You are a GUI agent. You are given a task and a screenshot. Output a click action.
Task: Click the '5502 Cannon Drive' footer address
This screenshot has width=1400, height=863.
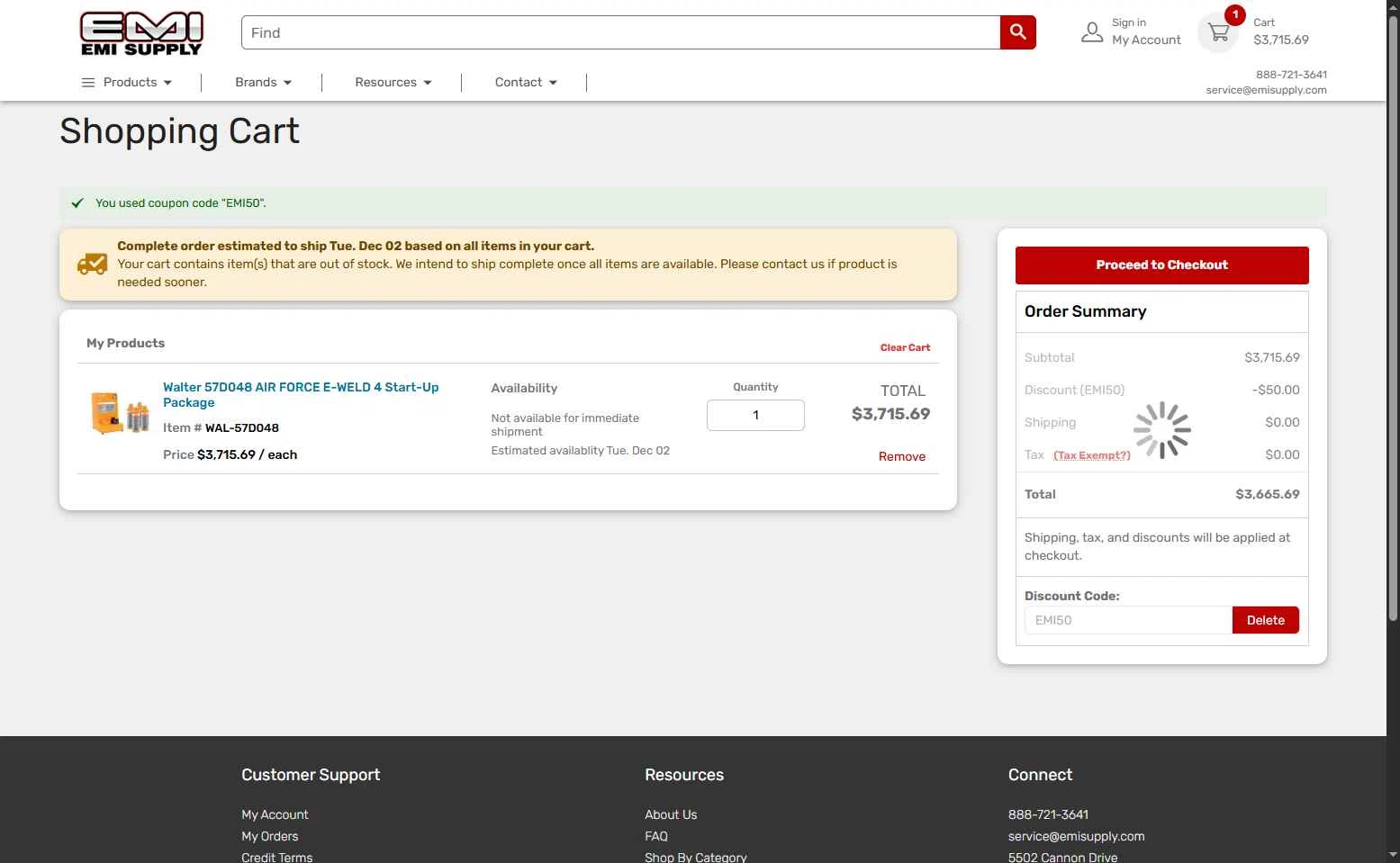coord(1062,857)
